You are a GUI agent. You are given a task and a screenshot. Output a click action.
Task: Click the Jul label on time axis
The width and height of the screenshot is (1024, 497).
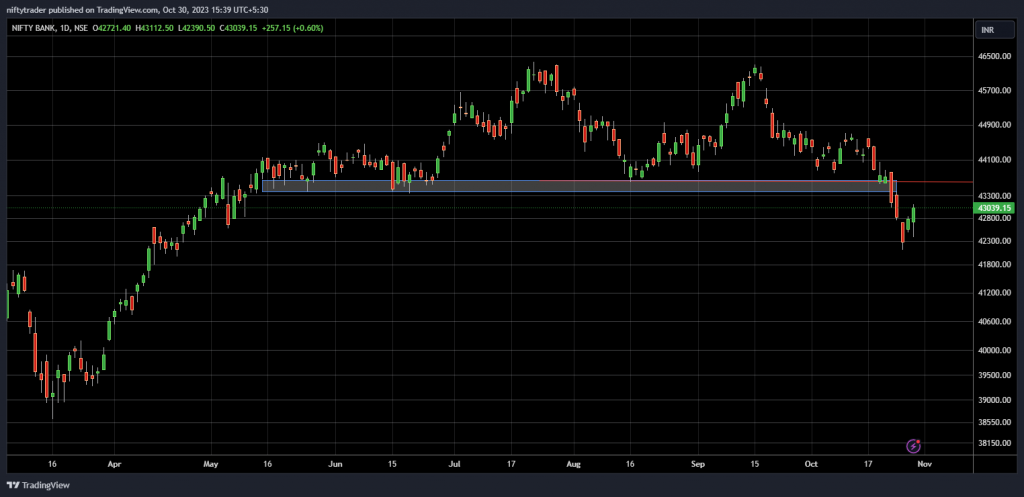(x=454, y=464)
